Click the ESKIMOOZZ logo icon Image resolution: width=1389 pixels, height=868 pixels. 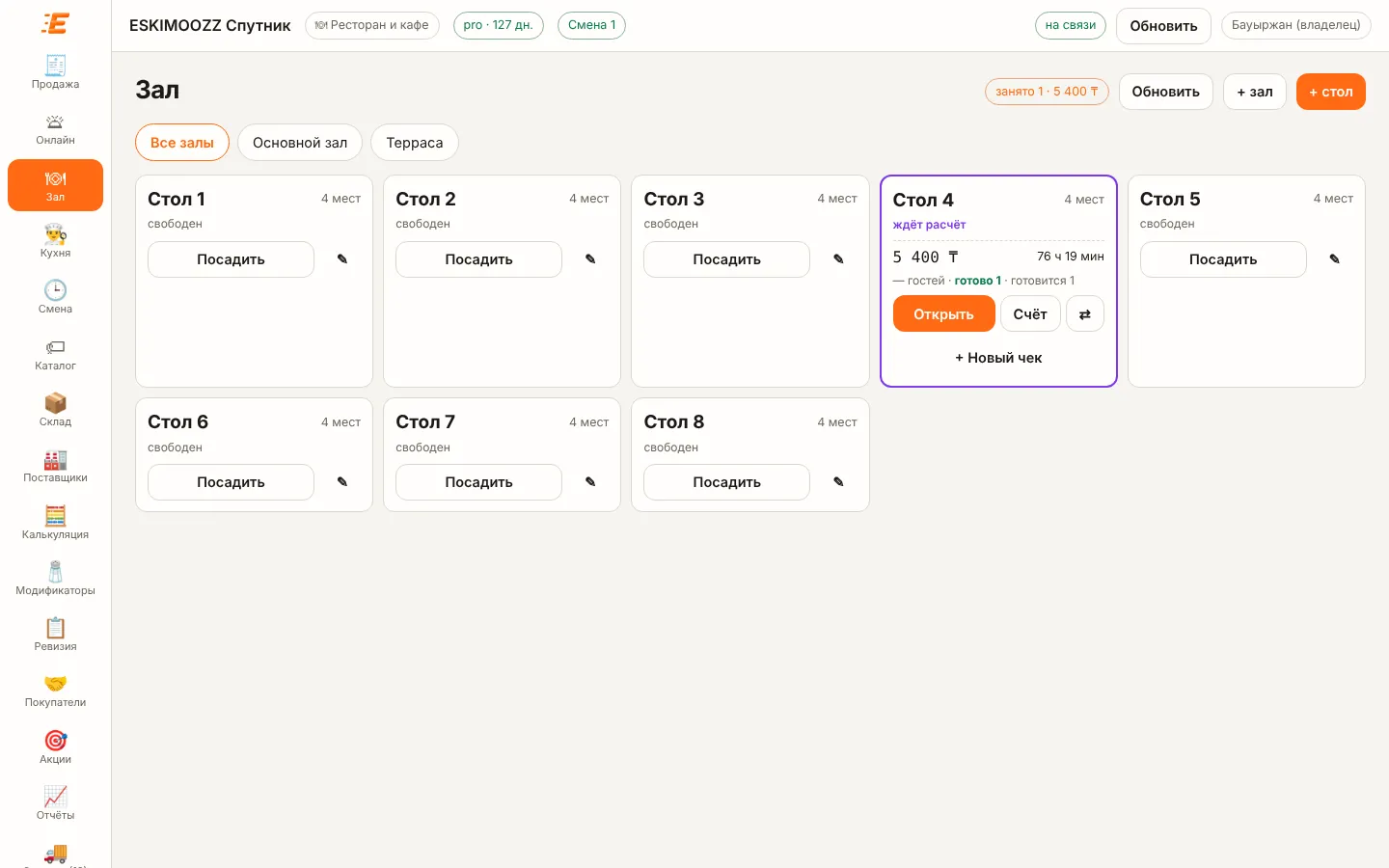pos(55,23)
